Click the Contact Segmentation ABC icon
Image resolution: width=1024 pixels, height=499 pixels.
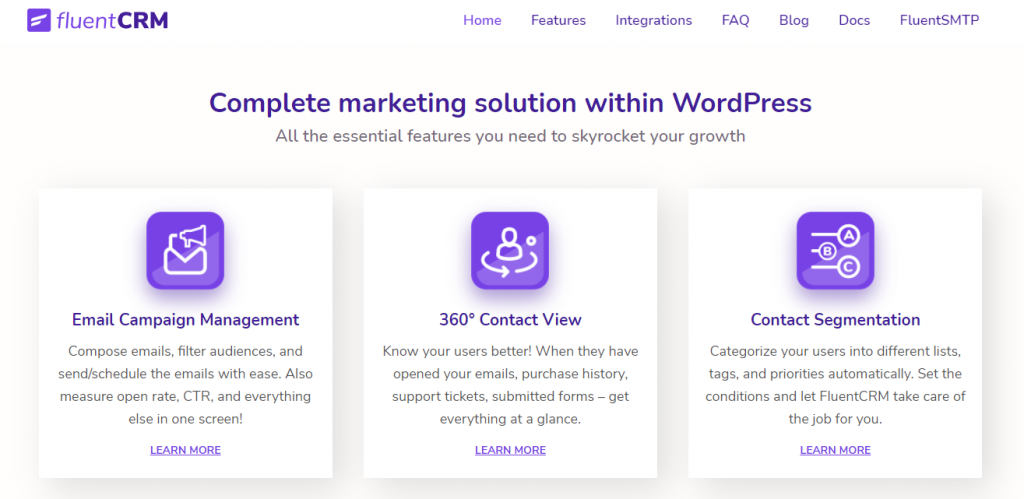click(x=835, y=250)
